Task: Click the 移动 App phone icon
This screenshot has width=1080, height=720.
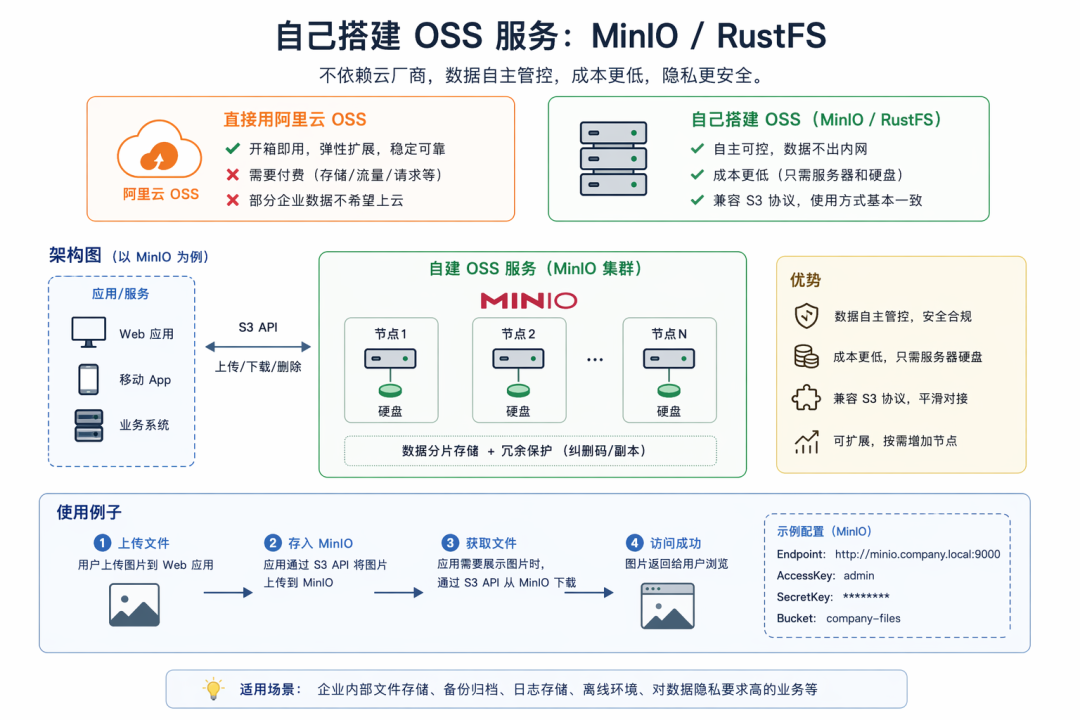Action: click(x=88, y=379)
